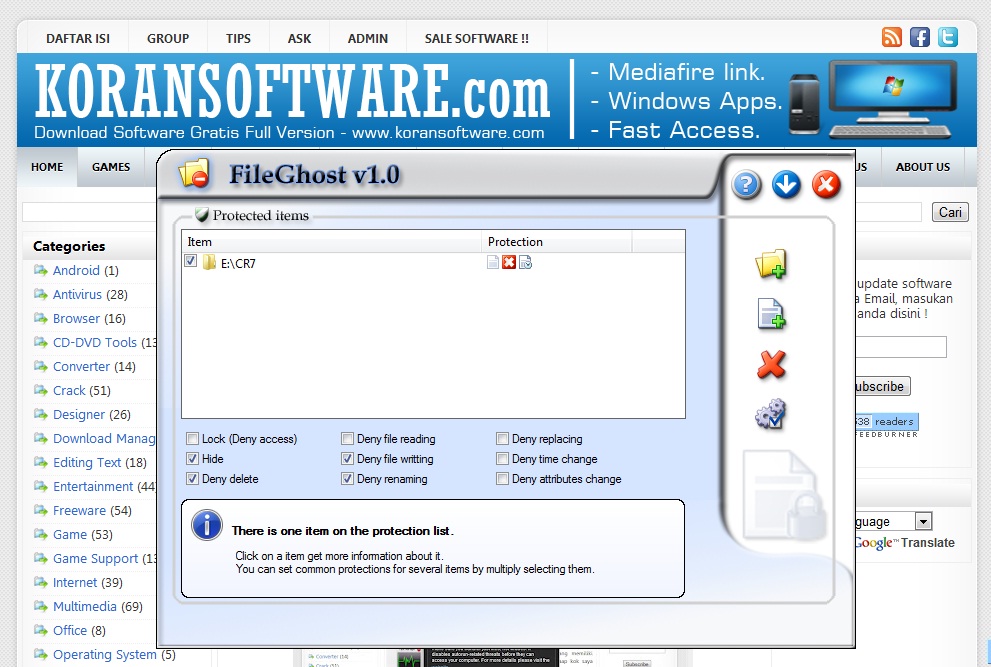Viewport: 991px width, 667px height.
Task: Open the Crack category link
Action: (70, 391)
